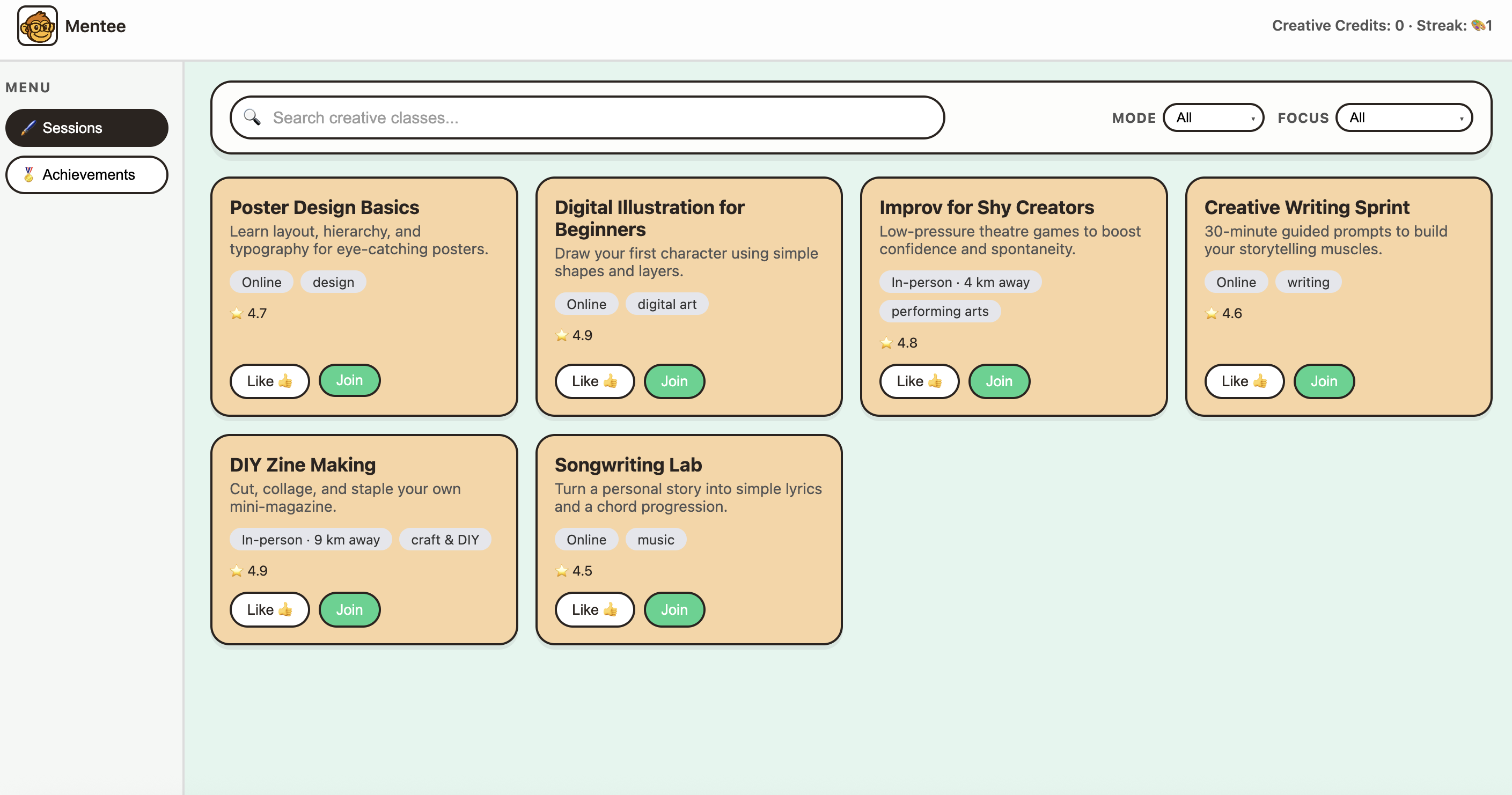Open the Mode filter dropdown
1512x795 pixels.
click(1213, 117)
